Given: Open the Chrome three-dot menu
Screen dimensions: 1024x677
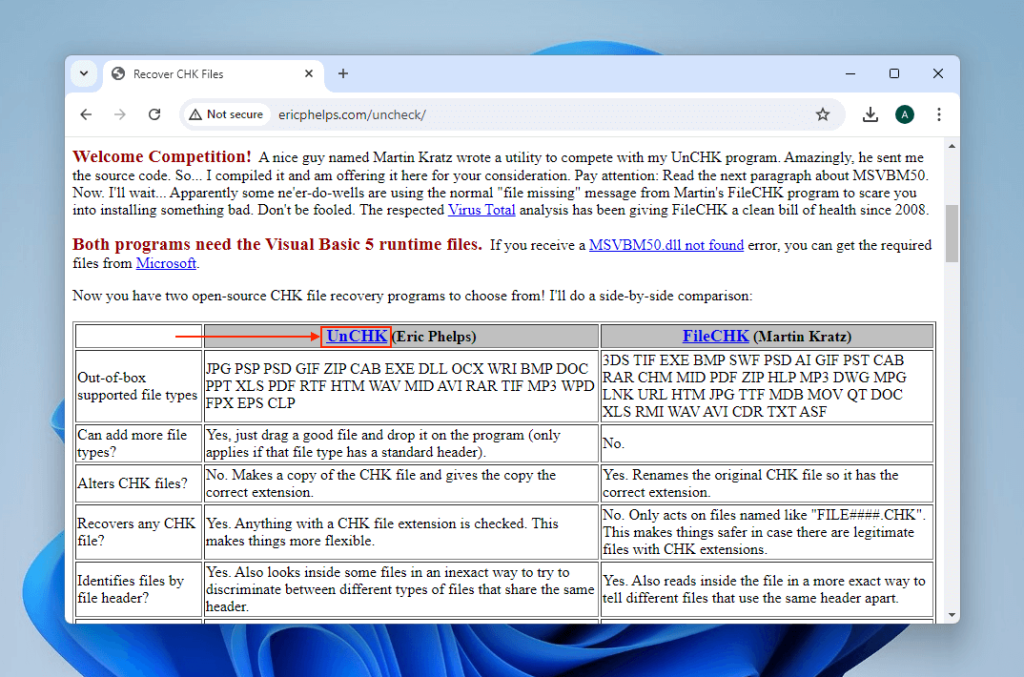Looking at the screenshot, I should (x=939, y=114).
